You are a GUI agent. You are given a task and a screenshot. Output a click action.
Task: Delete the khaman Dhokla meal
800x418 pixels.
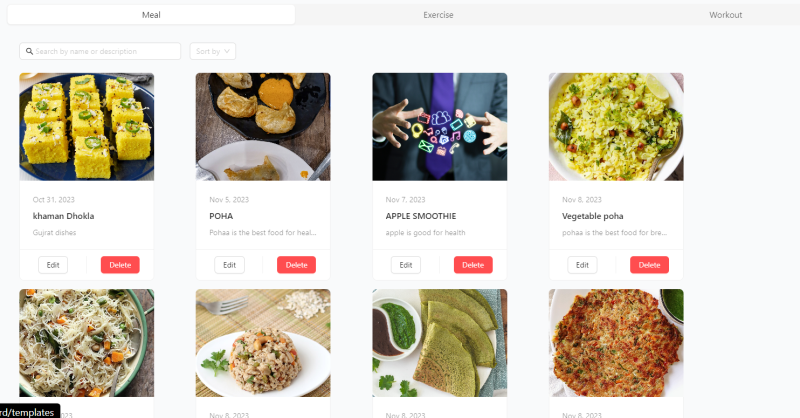pyautogui.click(x=120, y=265)
